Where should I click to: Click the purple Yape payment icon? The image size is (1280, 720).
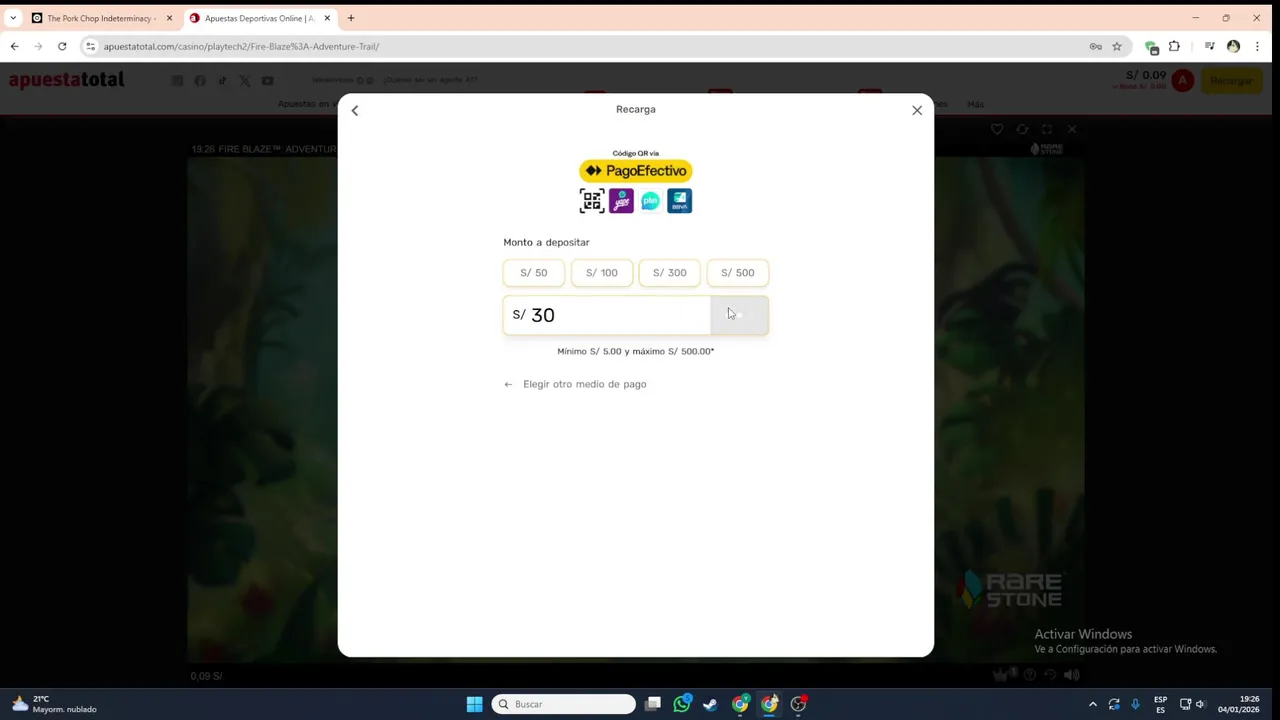[621, 201]
